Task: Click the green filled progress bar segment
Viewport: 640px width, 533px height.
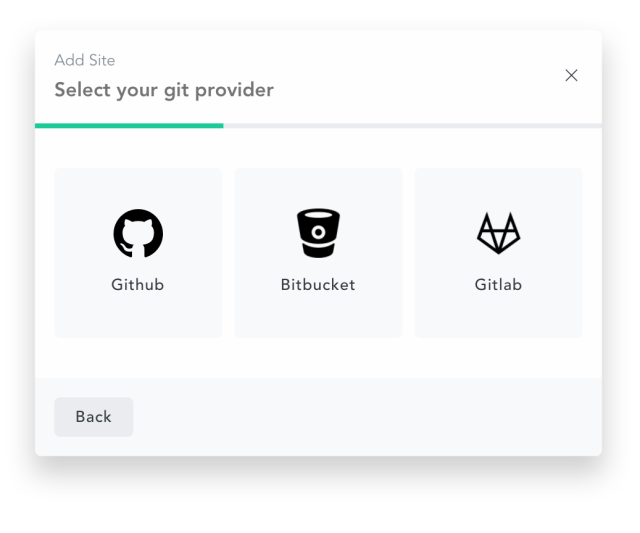Action: (129, 126)
